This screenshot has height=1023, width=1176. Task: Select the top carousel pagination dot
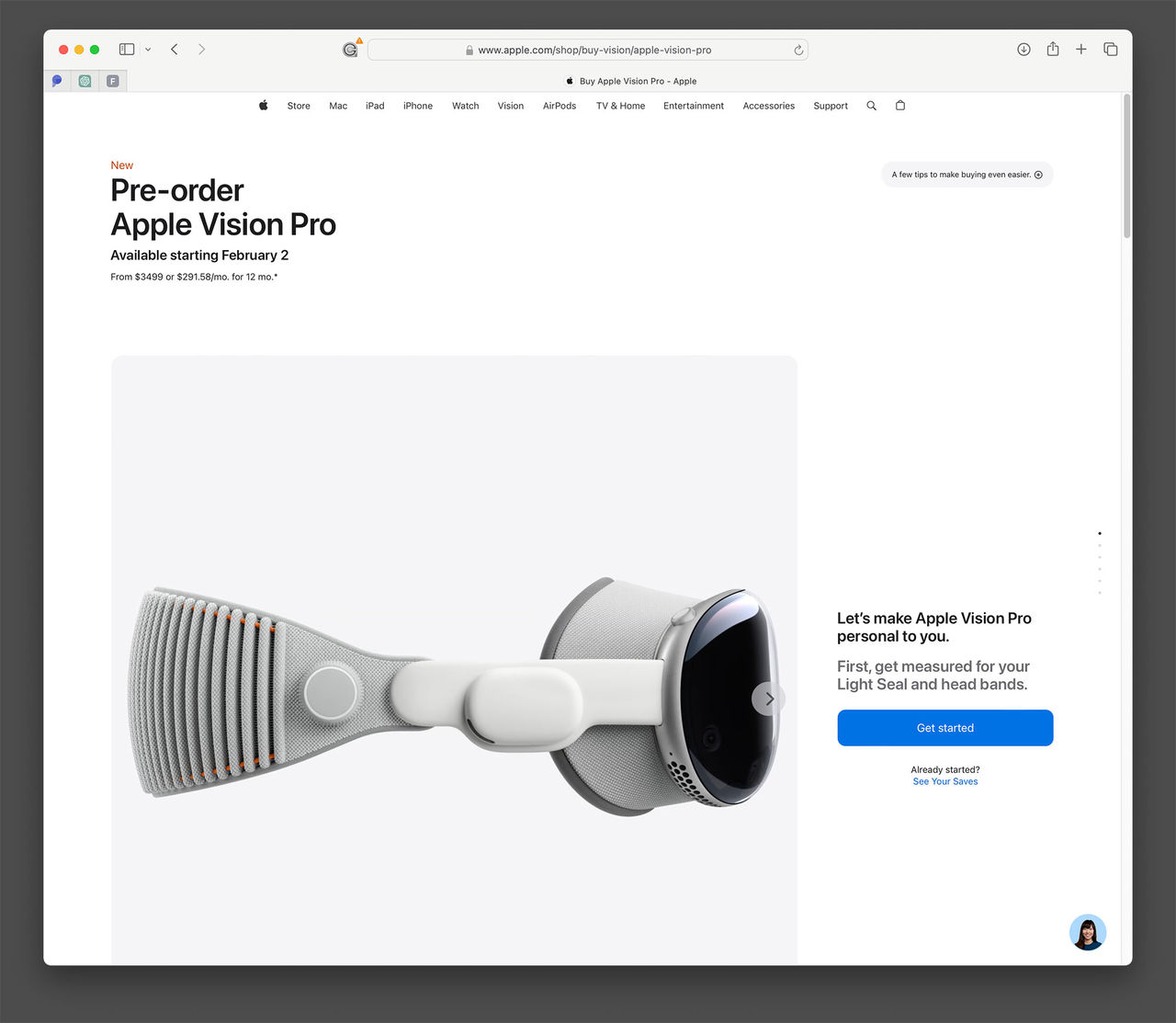1100,533
